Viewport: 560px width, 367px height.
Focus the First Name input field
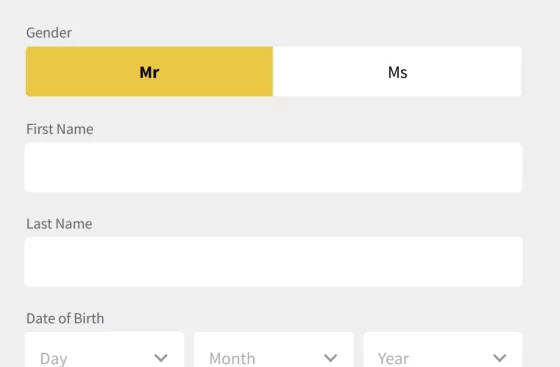pos(274,167)
